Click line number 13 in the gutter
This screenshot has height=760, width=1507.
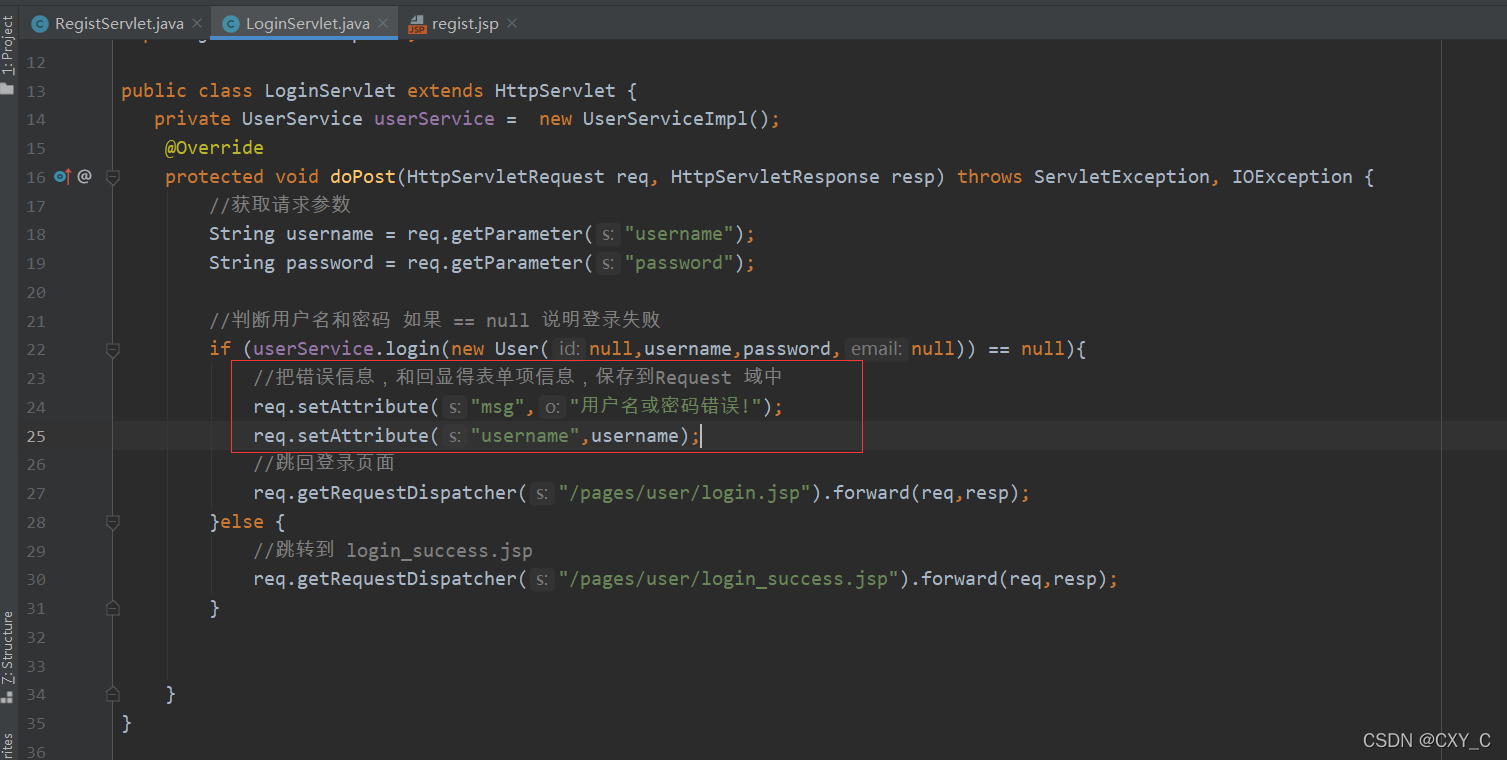pos(36,91)
